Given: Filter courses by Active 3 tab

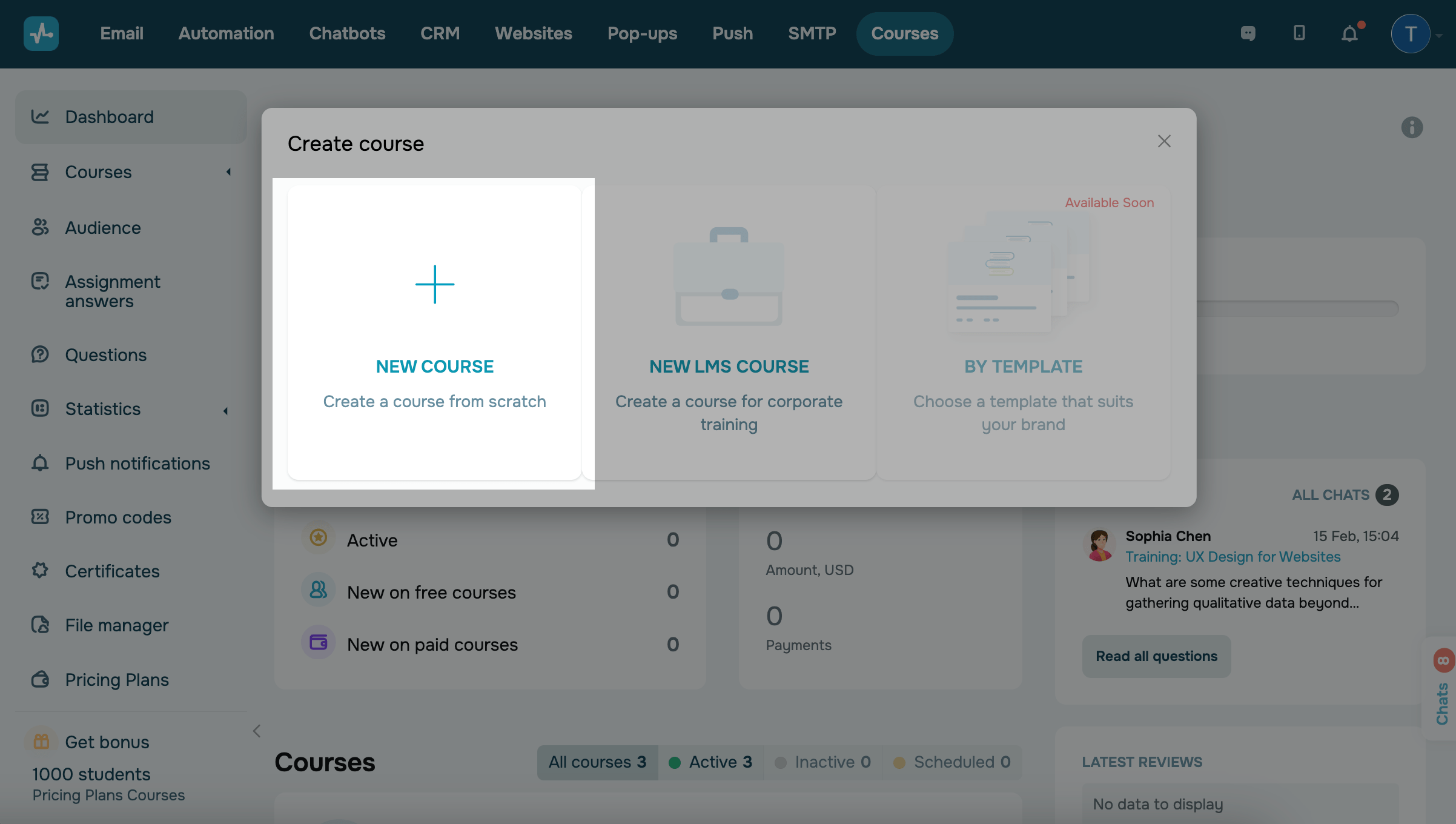Looking at the screenshot, I should [x=710, y=762].
